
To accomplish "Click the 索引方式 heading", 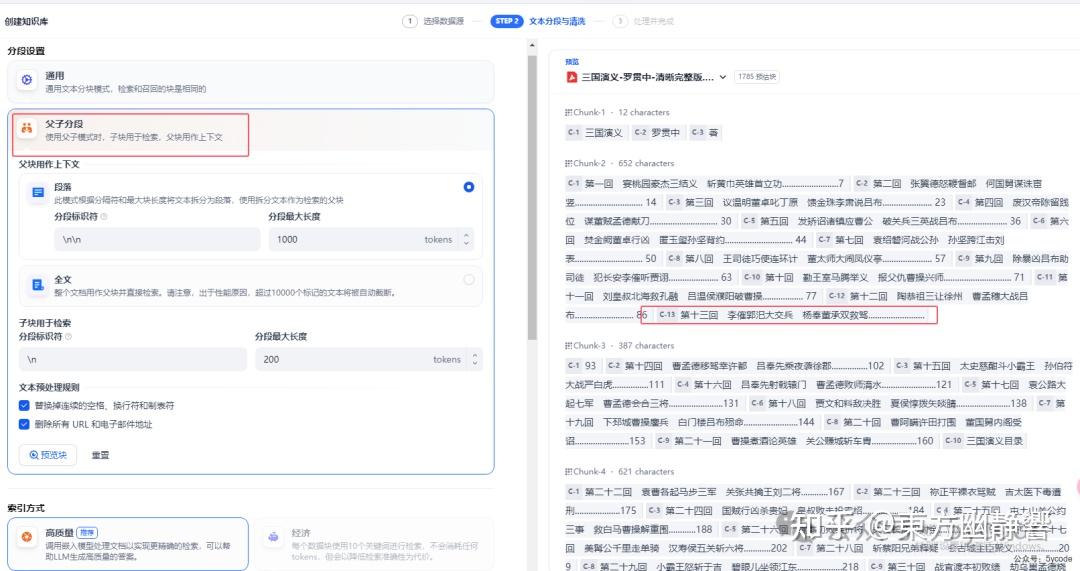I will pos(26,508).
